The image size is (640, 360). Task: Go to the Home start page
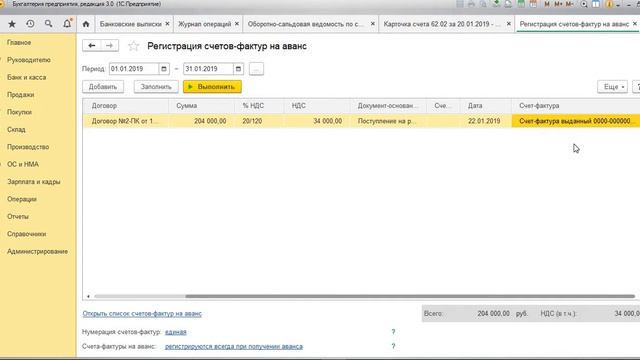click(86, 24)
